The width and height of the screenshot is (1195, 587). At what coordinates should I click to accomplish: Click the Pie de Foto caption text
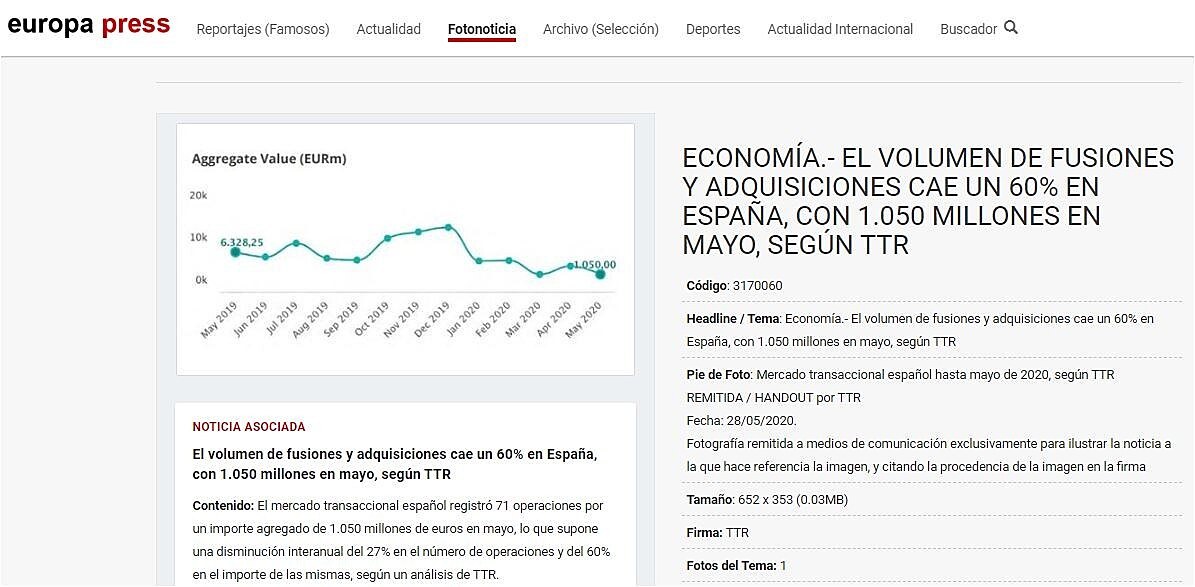pyautogui.click(x=901, y=375)
